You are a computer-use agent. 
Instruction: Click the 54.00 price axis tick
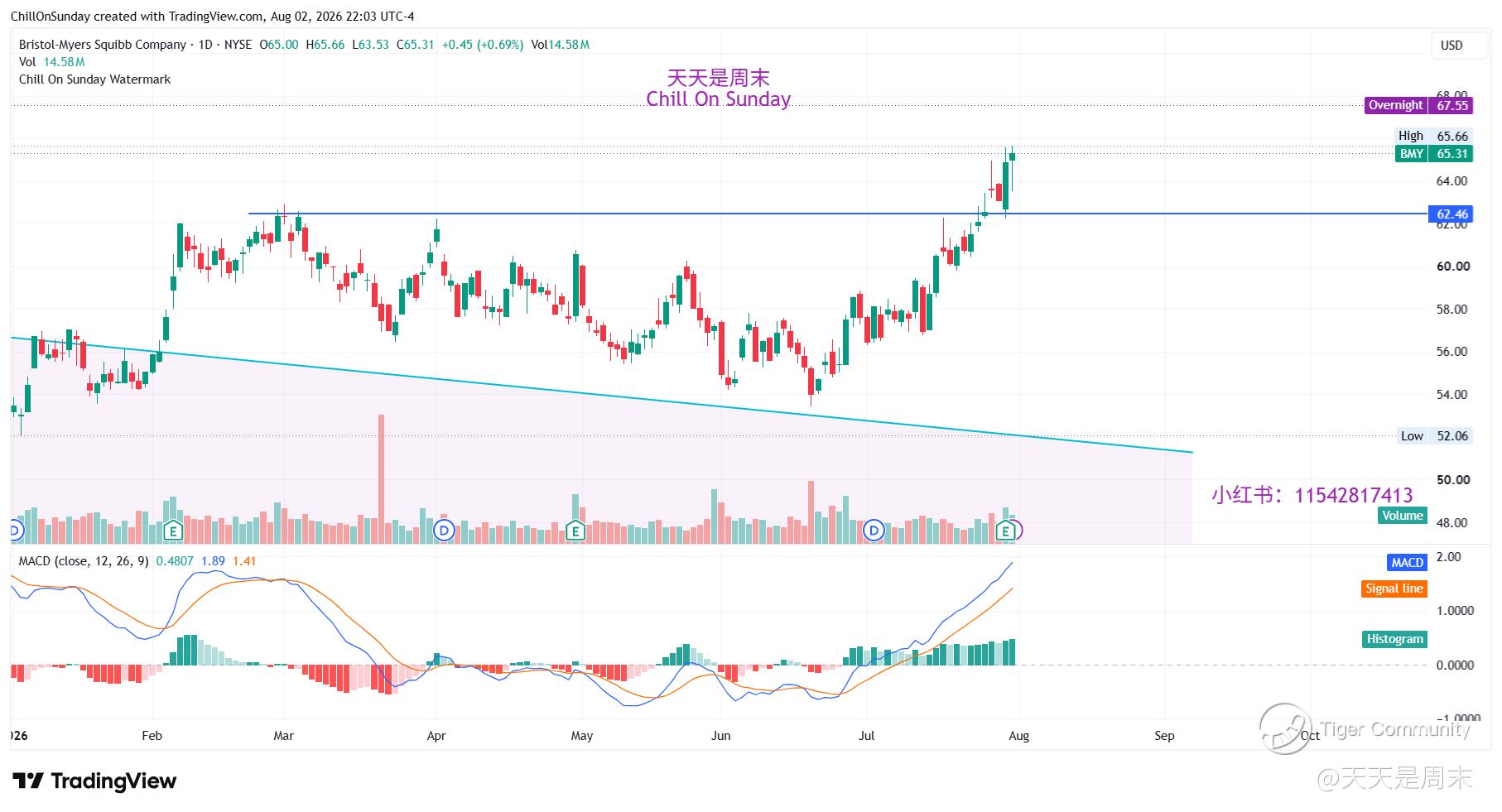[1452, 395]
